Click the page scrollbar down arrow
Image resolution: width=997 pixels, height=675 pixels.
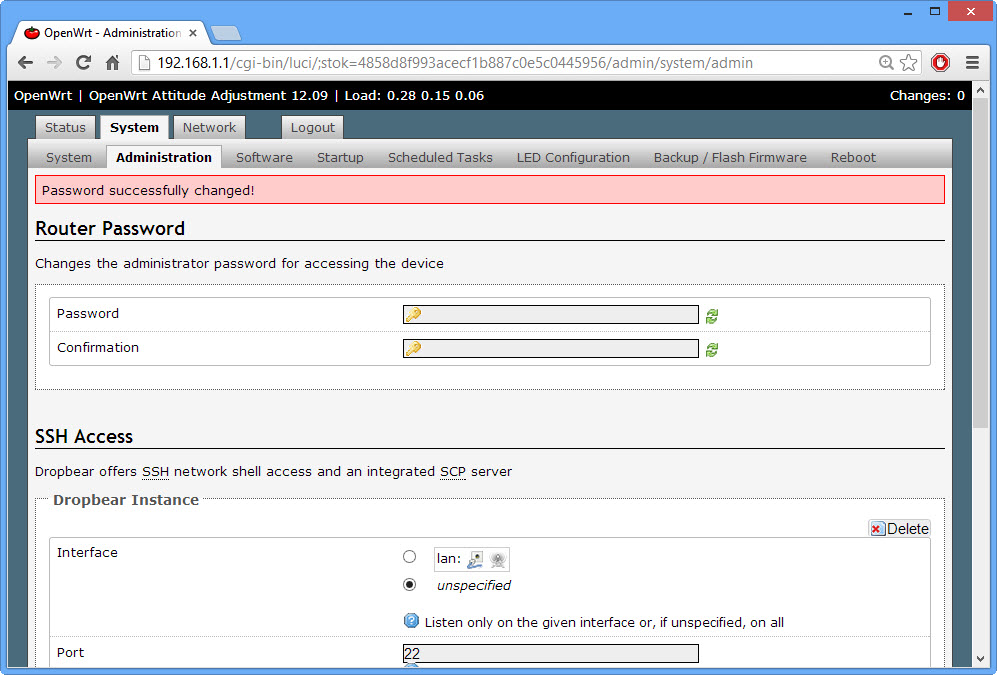980,659
